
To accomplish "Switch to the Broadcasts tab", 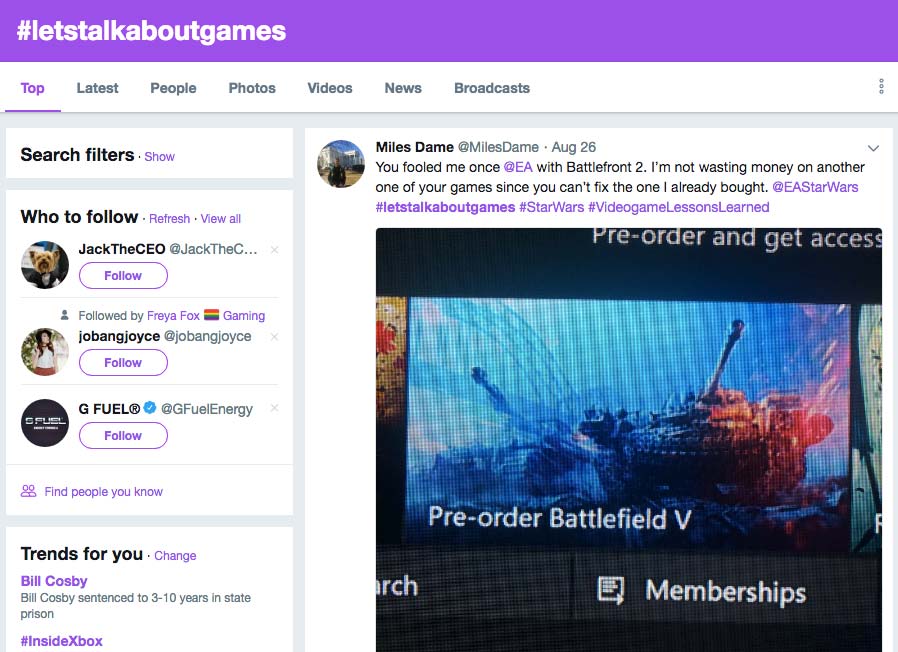I will click(x=492, y=88).
